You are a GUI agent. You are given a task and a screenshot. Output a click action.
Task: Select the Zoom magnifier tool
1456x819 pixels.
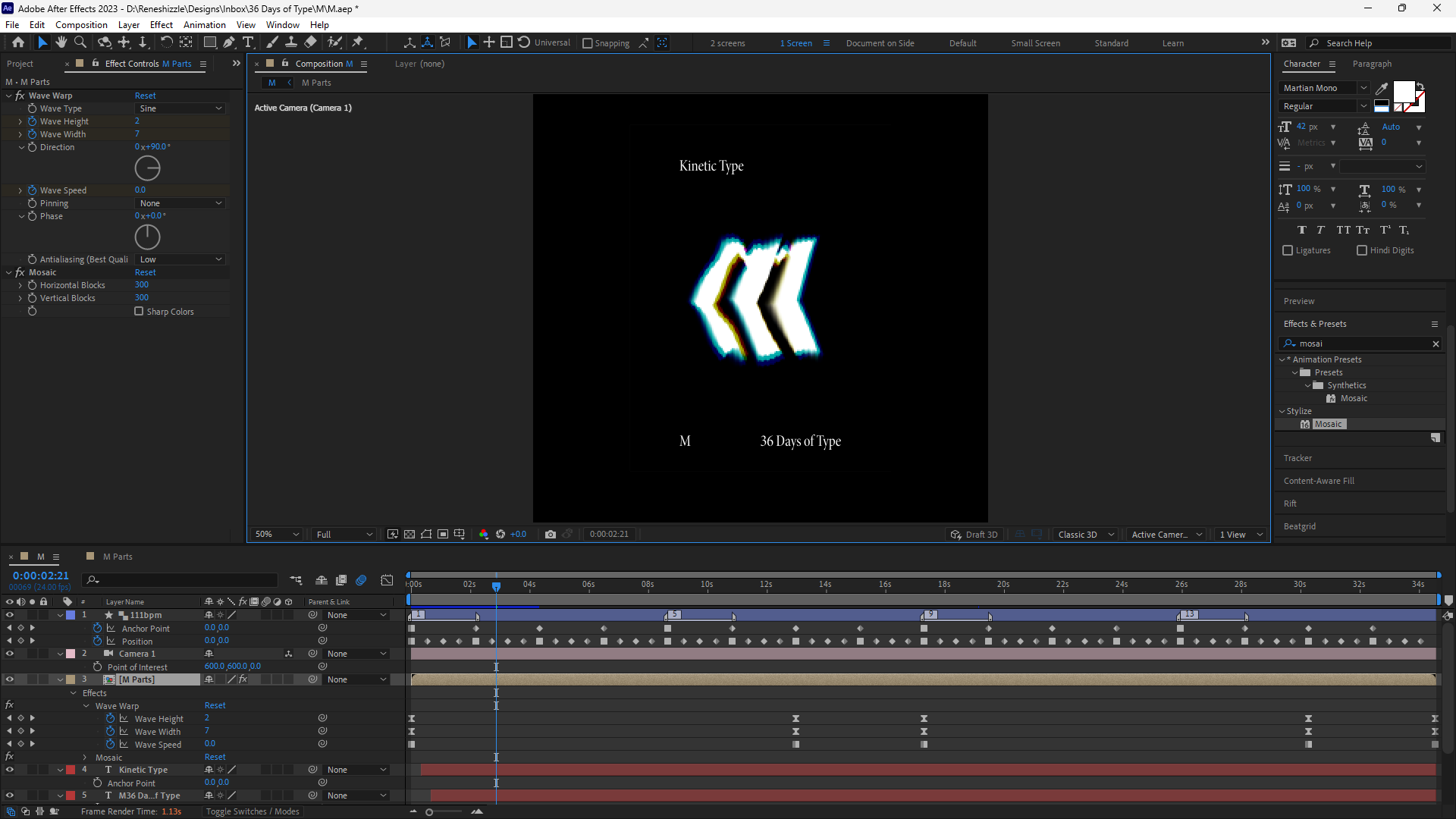(x=80, y=42)
